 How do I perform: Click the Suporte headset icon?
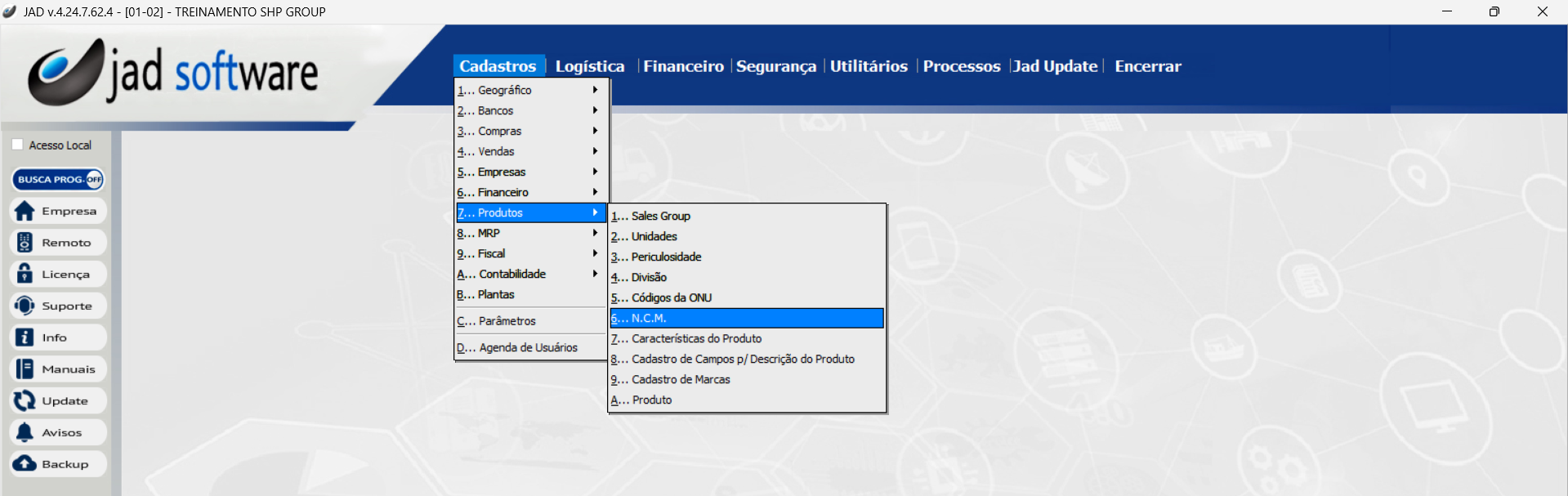click(x=25, y=306)
